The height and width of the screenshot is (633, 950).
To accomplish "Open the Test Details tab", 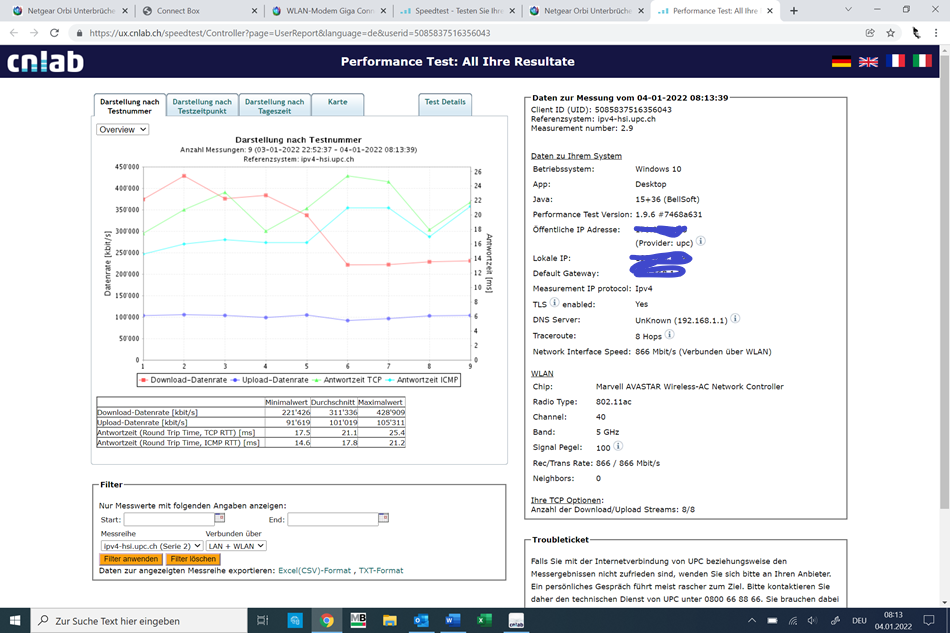I will pos(445,102).
